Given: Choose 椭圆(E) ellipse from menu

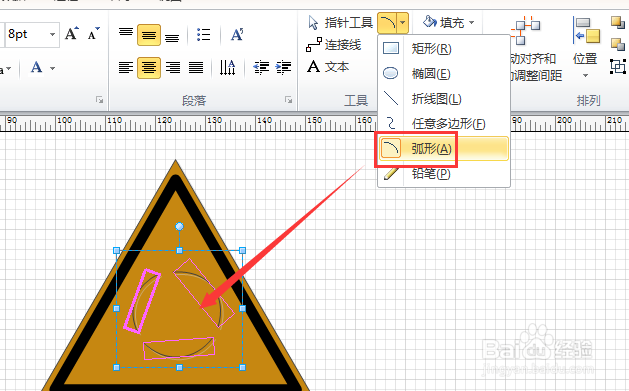Looking at the screenshot, I should (x=444, y=74).
